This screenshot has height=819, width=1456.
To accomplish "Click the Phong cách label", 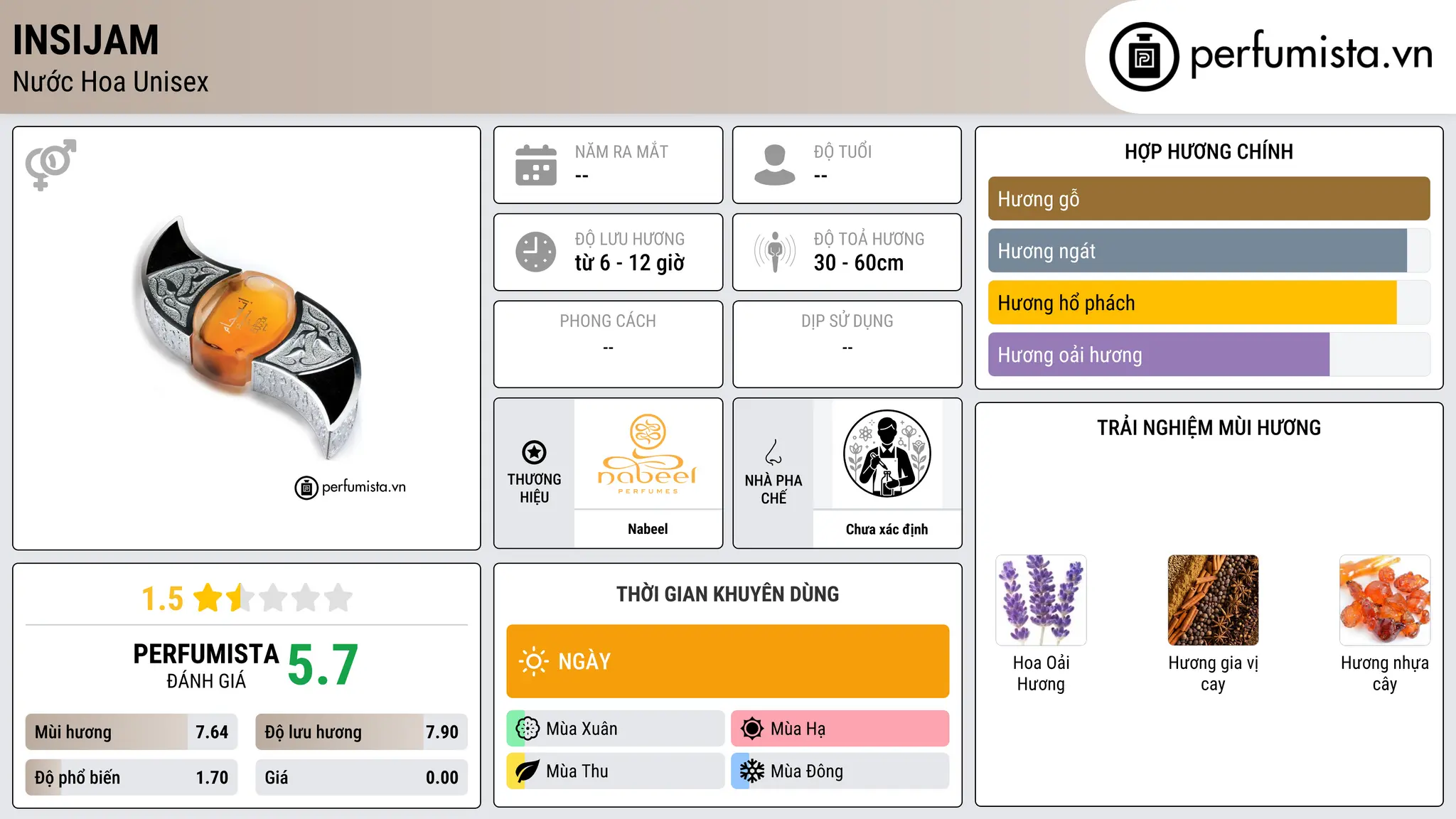I will (608, 321).
